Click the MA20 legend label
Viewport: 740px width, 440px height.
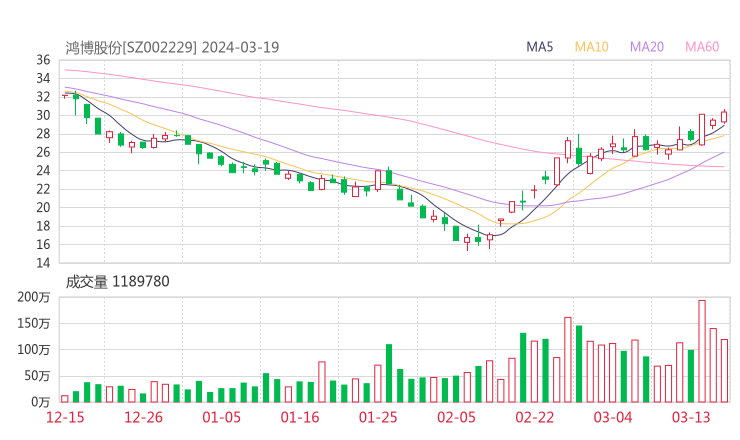(647, 47)
